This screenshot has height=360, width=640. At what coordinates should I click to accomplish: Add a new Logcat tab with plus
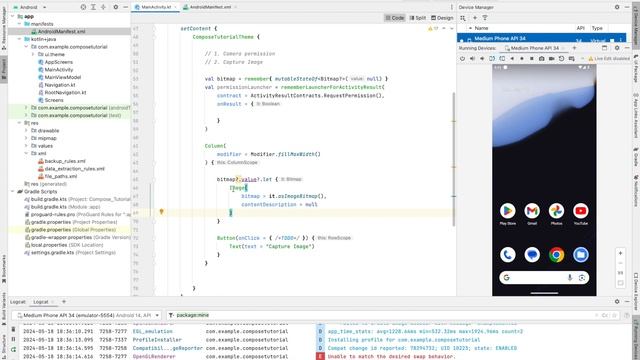click(64, 302)
